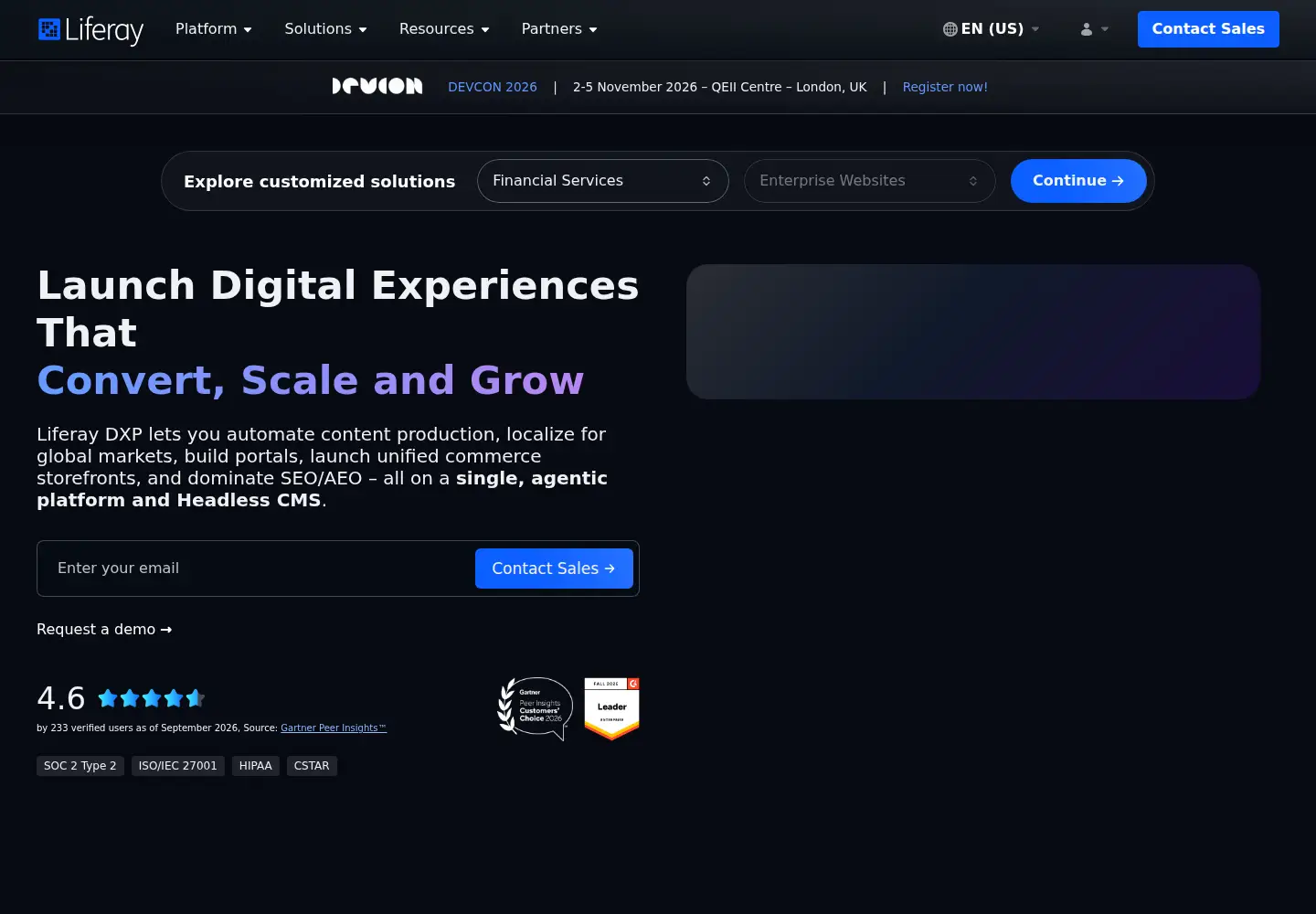
Task: Click the Gartner Customers' Choice badge
Action: coord(536,708)
